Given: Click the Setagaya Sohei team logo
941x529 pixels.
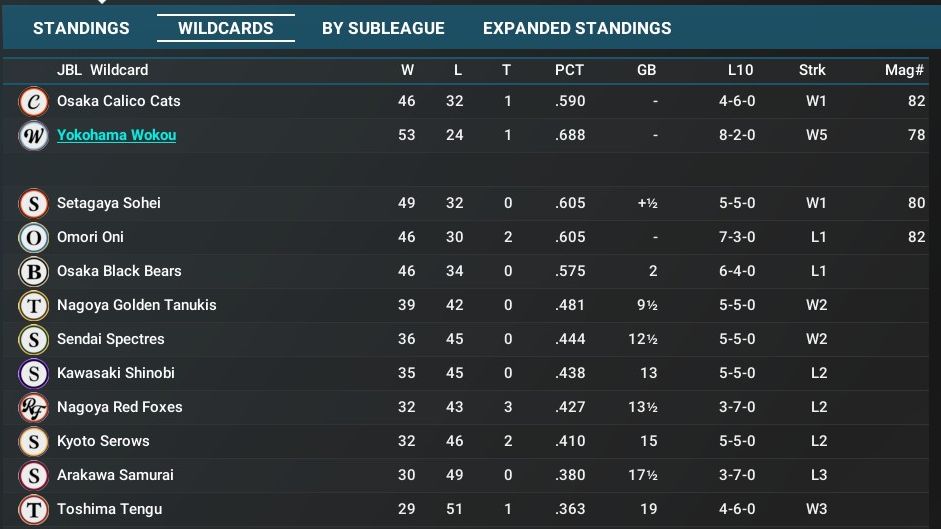Looking at the screenshot, I should [34, 204].
